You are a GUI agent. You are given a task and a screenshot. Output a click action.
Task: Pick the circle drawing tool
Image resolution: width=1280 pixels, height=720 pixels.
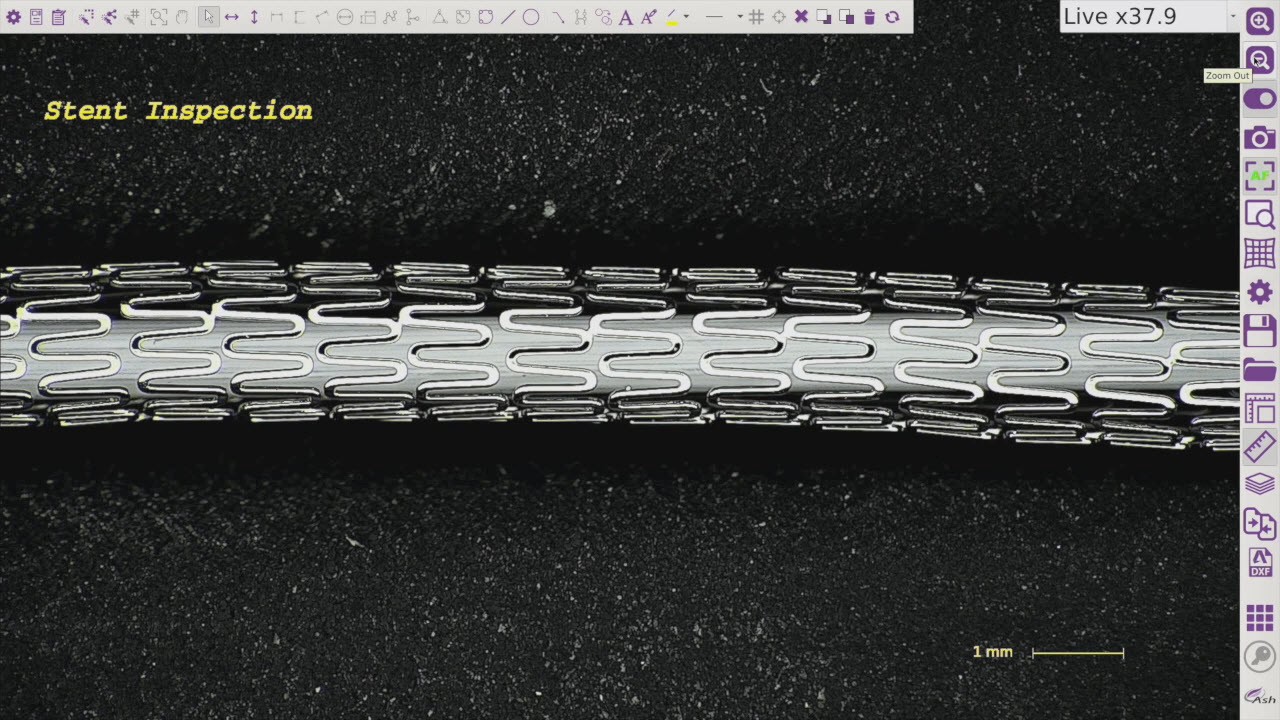click(x=531, y=17)
